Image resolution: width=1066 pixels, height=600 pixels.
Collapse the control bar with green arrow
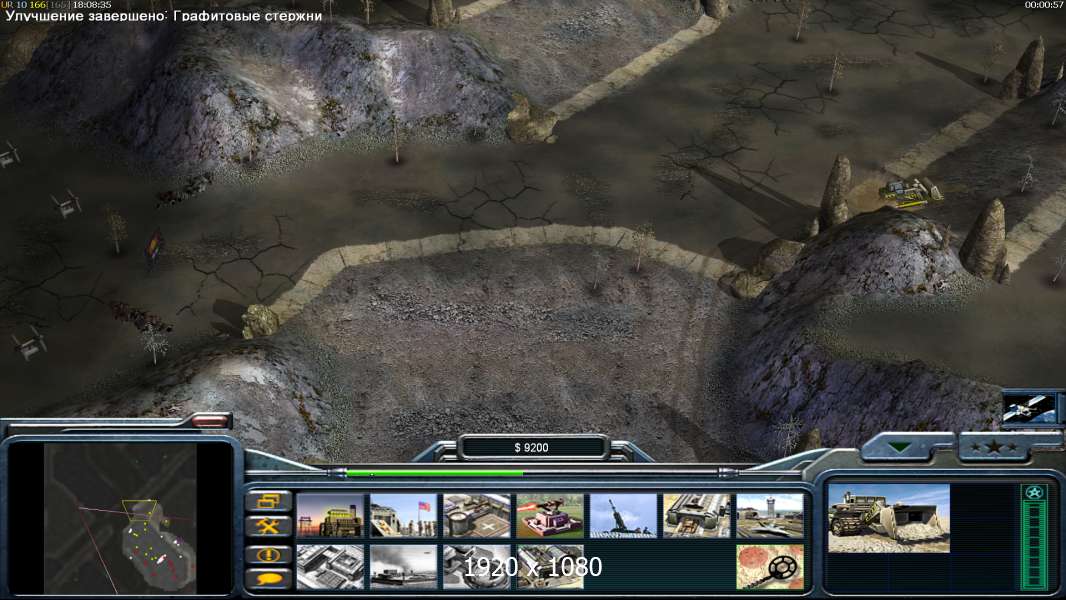(x=901, y=447)
